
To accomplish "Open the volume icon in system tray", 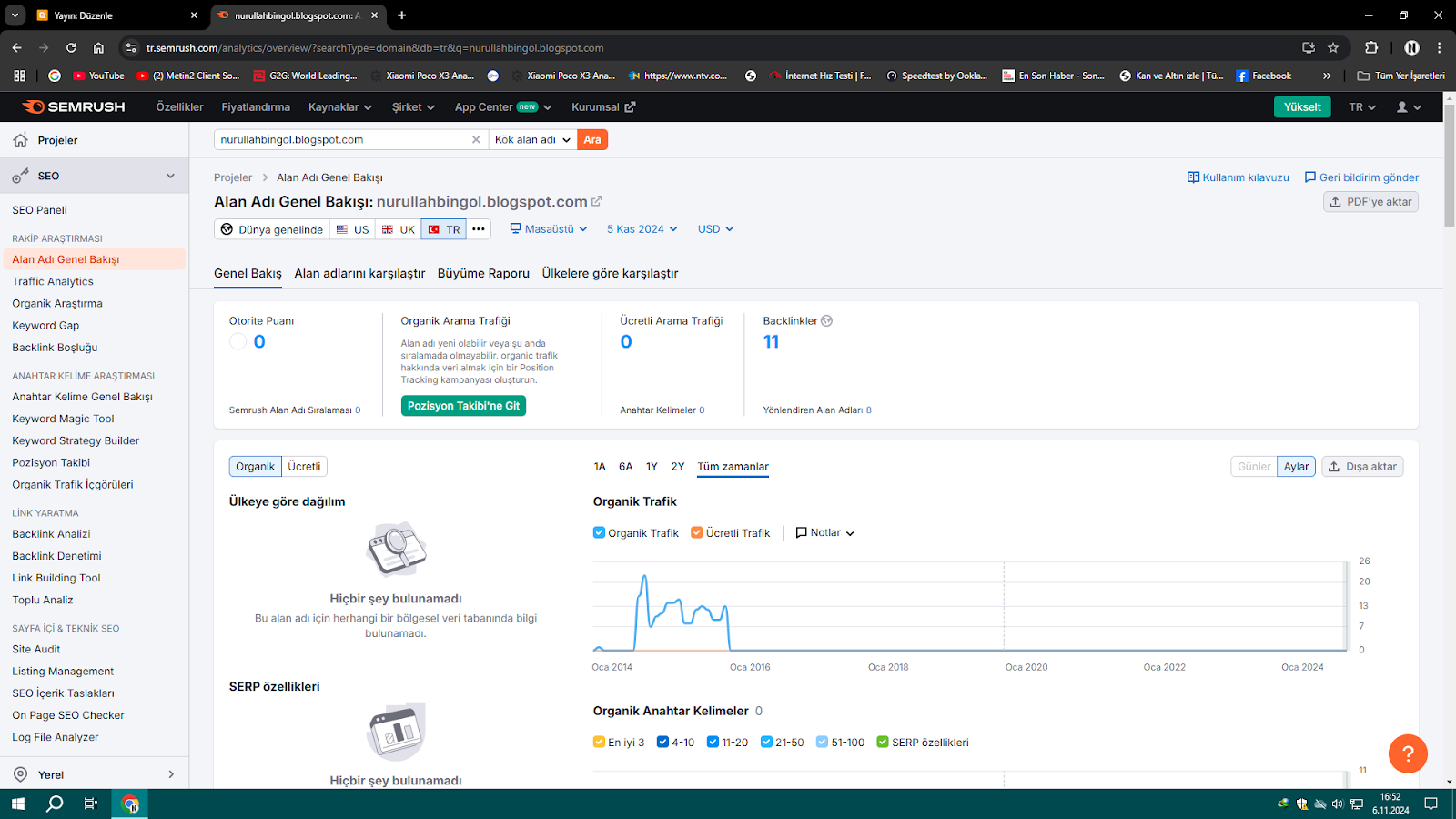I will pos(1337,804).
